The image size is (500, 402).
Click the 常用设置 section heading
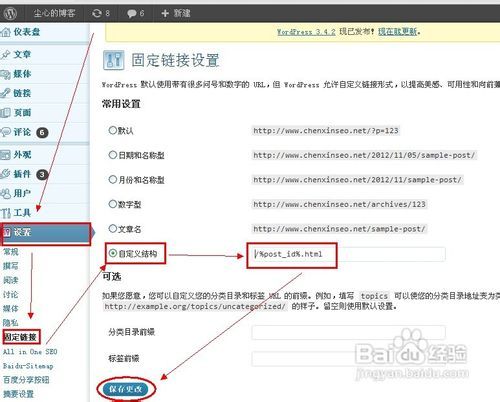click(121, 104)
